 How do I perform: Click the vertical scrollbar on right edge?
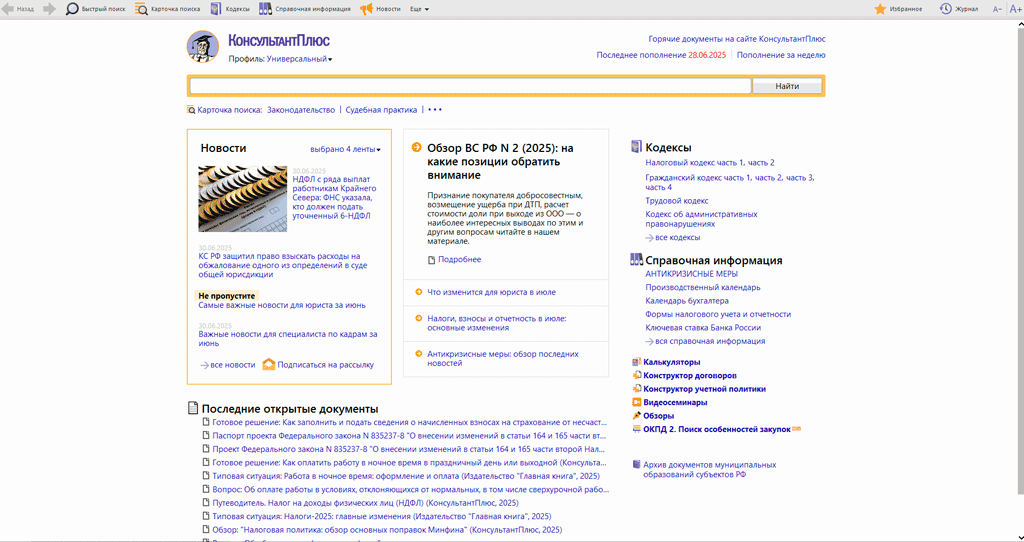click(x=1019, y=261)
